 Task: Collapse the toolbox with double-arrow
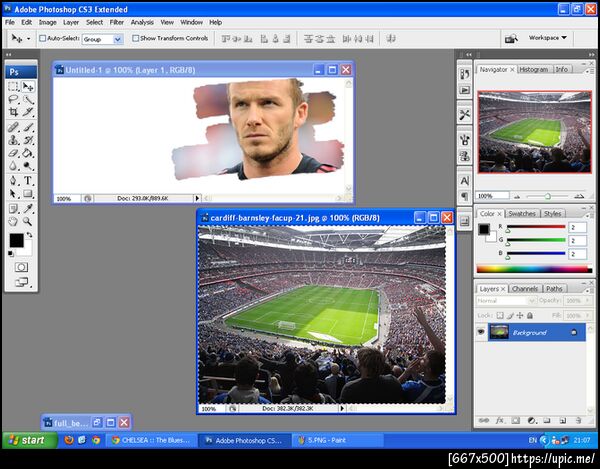coord(8,54)
